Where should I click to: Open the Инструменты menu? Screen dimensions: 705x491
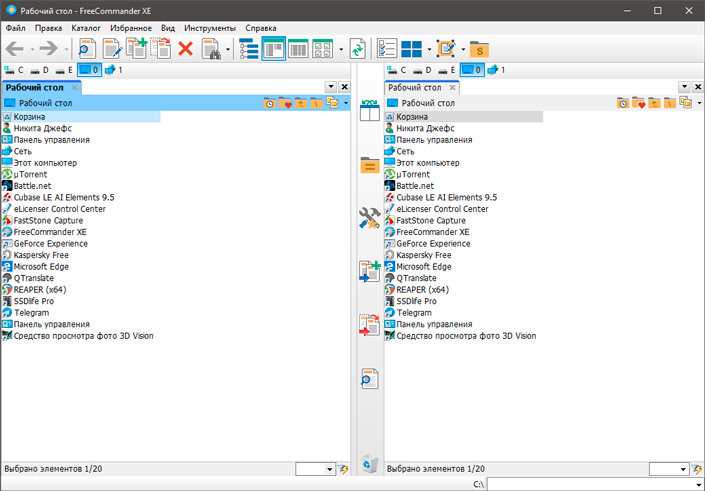click(x=210, y=28)
